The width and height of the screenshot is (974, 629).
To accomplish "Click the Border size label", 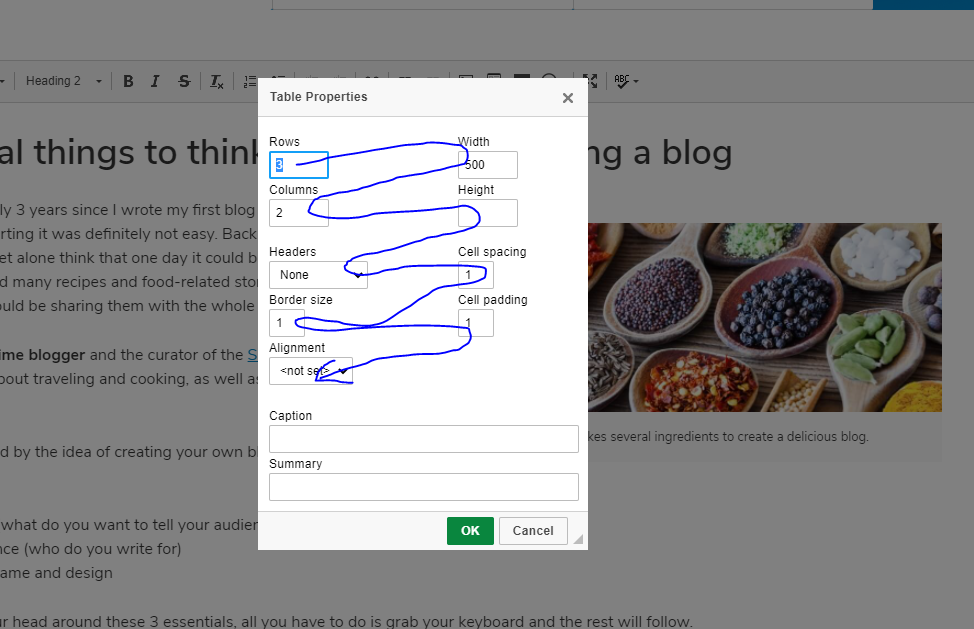I will [x=301, y=299].
